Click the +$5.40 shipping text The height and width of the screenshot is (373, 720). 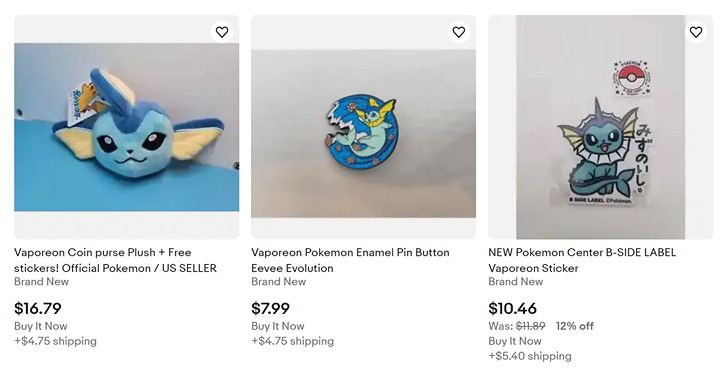pyautogui.click(x=530, y=356)
